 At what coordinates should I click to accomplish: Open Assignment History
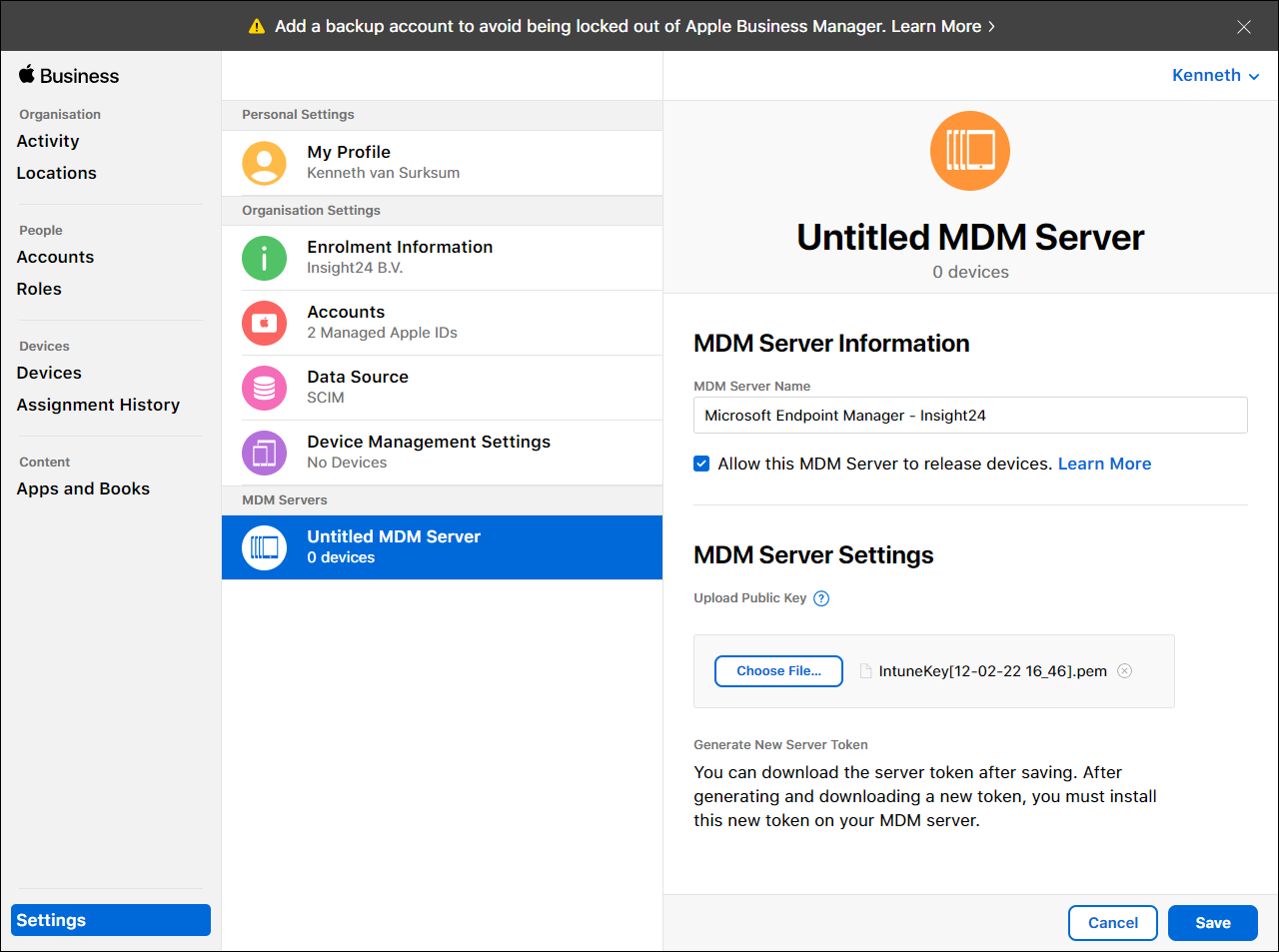(98, 405)
